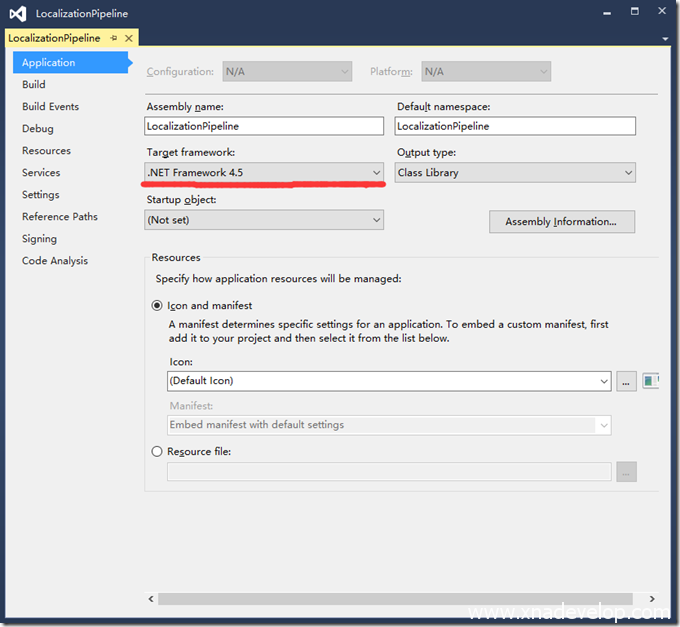Screen dimensions: 680x627
Task: Click the Assembly name text field
Action: click(x=264, y=126)
